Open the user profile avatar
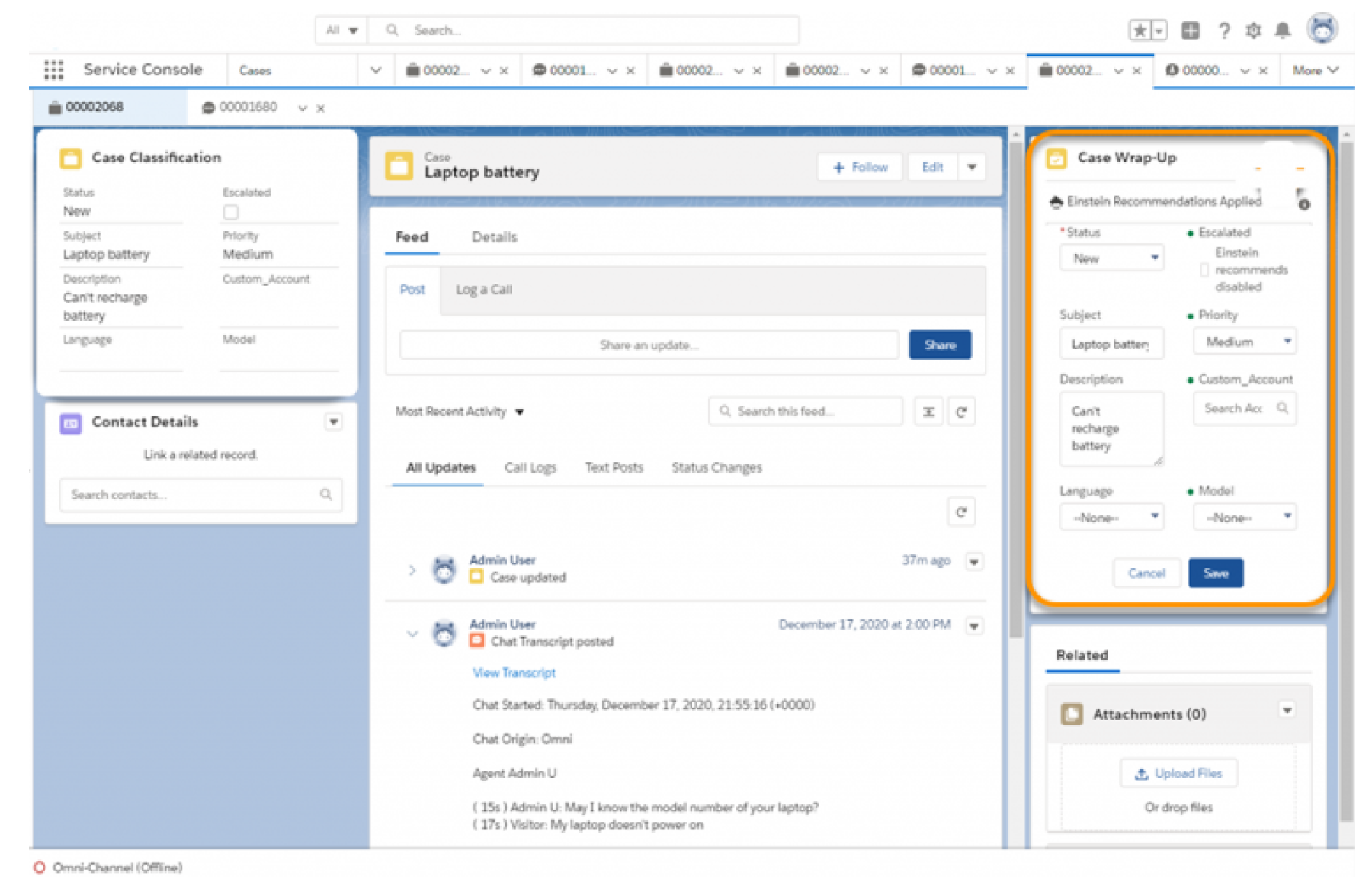 1322,29
